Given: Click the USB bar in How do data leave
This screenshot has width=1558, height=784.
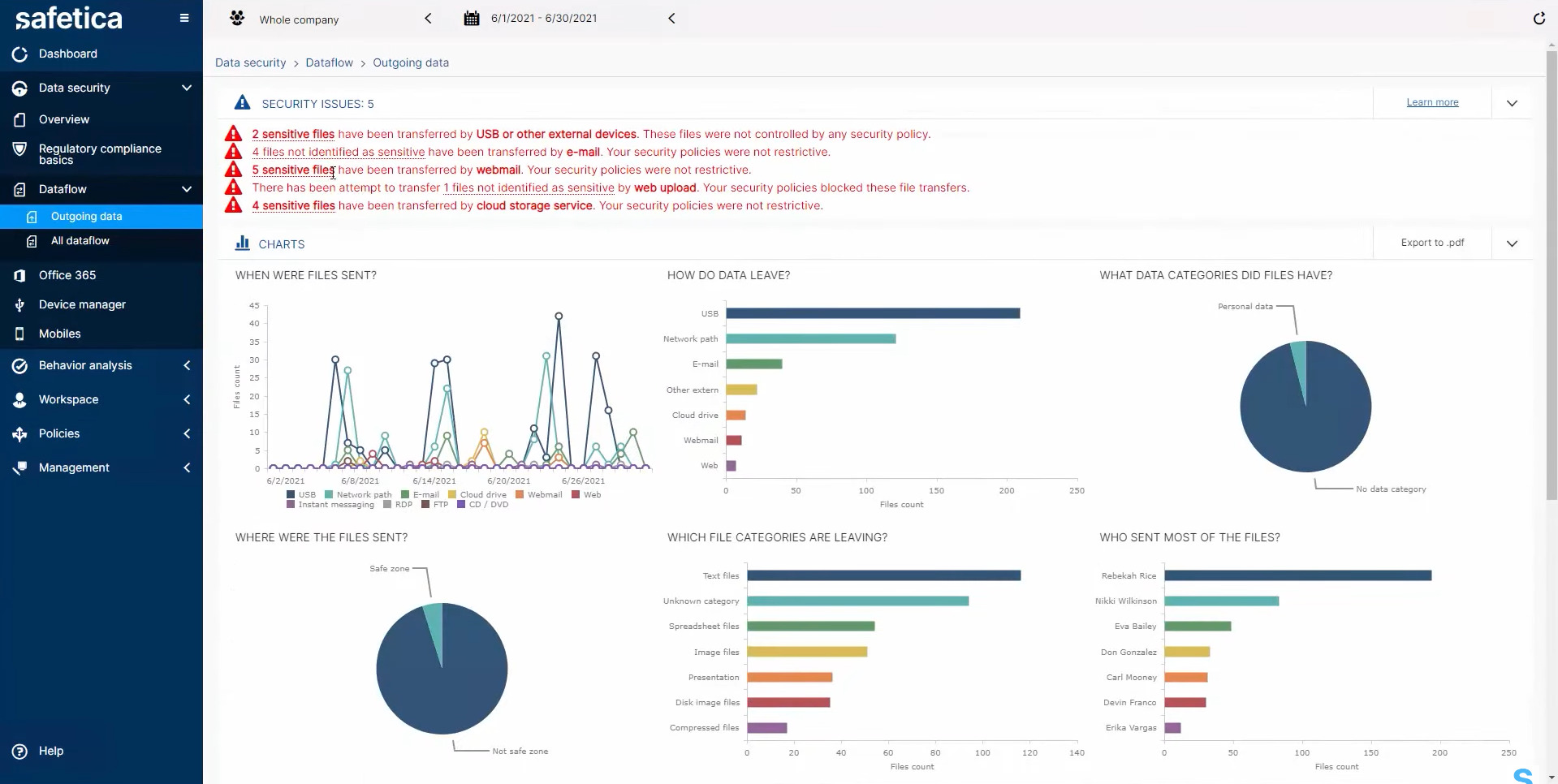Looking at the screenshot, I should (x=873, y=313).
